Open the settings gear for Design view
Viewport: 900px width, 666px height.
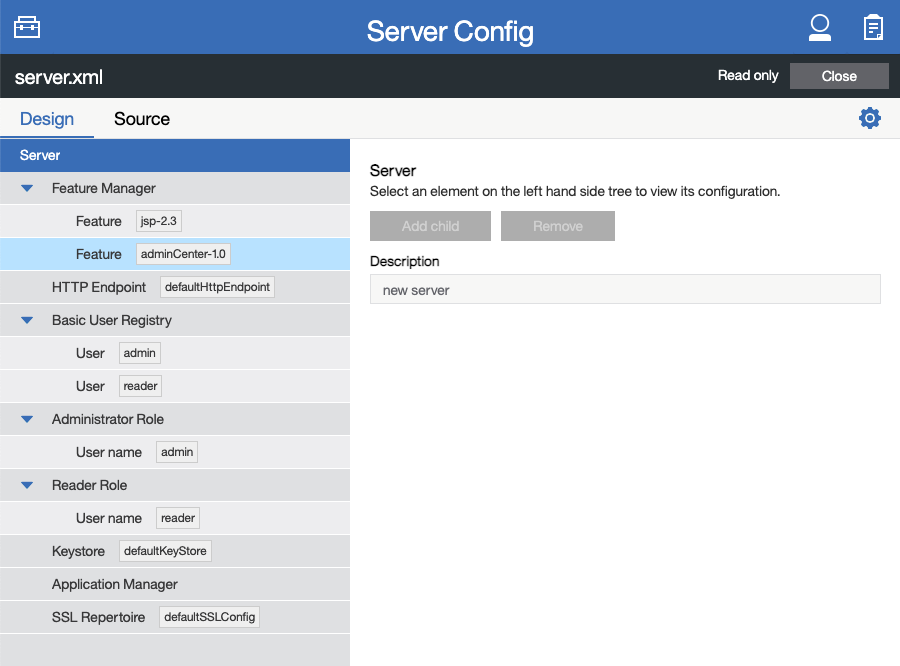(870, 117)
